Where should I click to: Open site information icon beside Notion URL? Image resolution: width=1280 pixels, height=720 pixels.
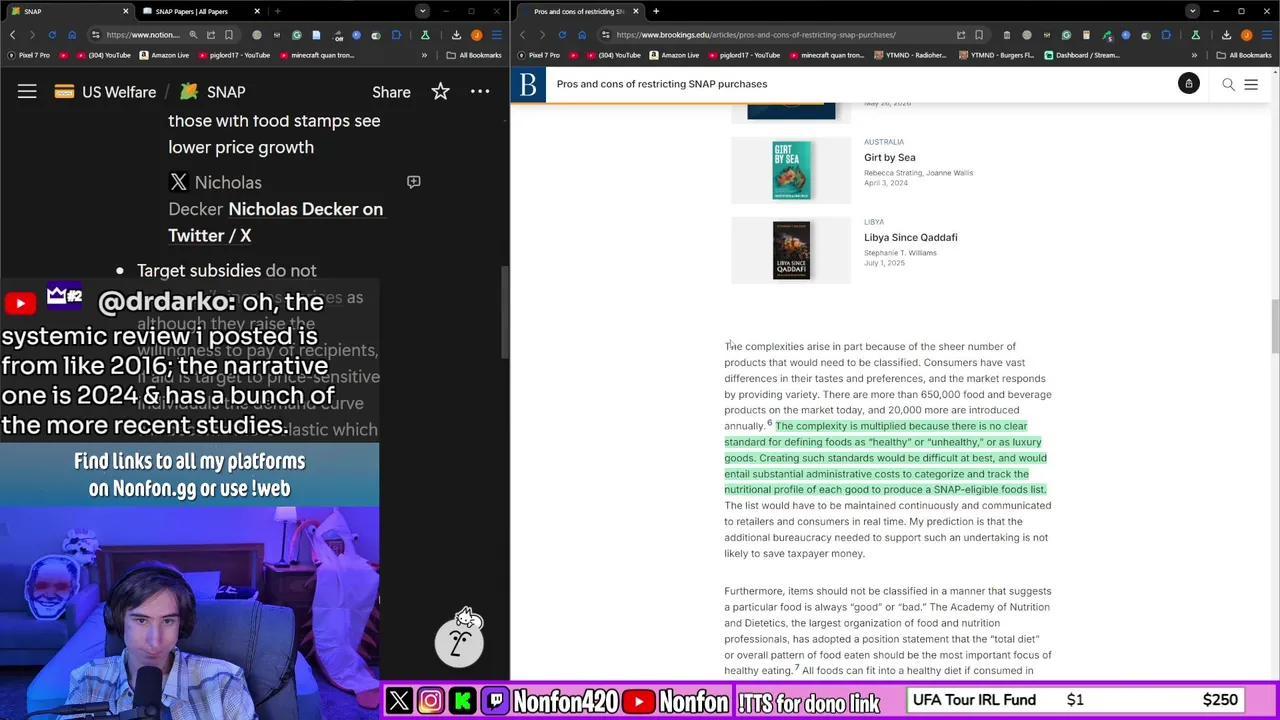(x=95, y=35)
